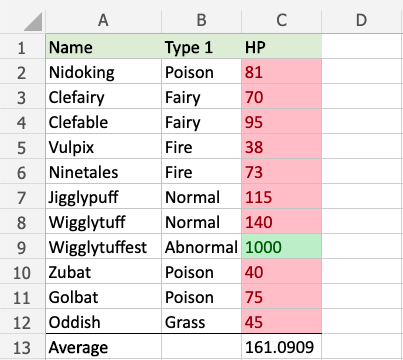Image resolution: width=403 pixels, height=360 pixels.
Task: Select row 9 header
Action: (x=22, y=247)
